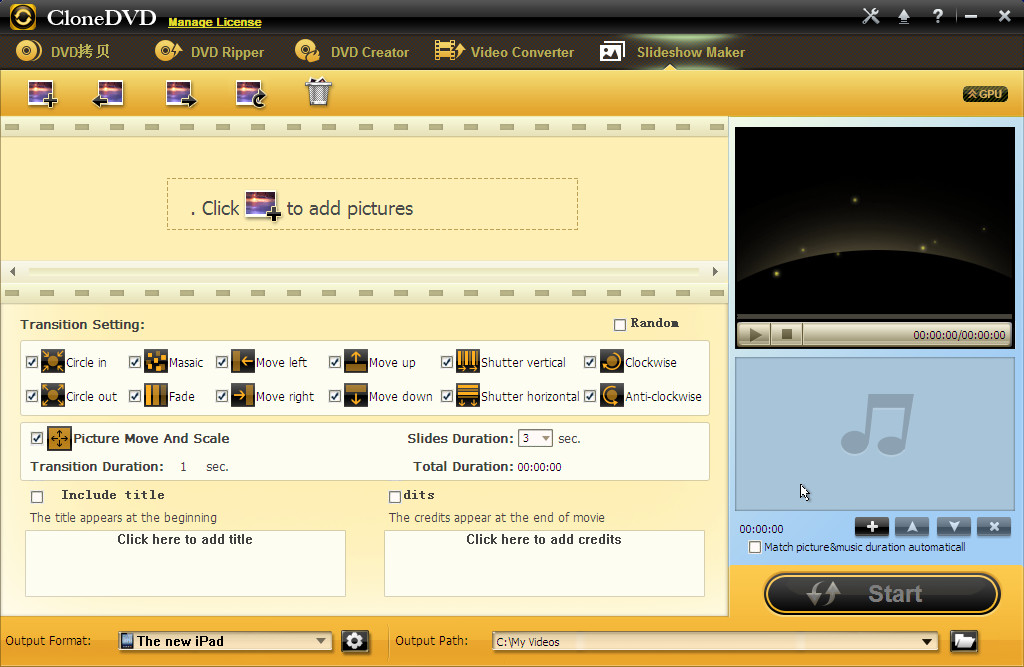1024x667 pixels.
Task: Enable Random transitions checkbox
Action: 620,325
